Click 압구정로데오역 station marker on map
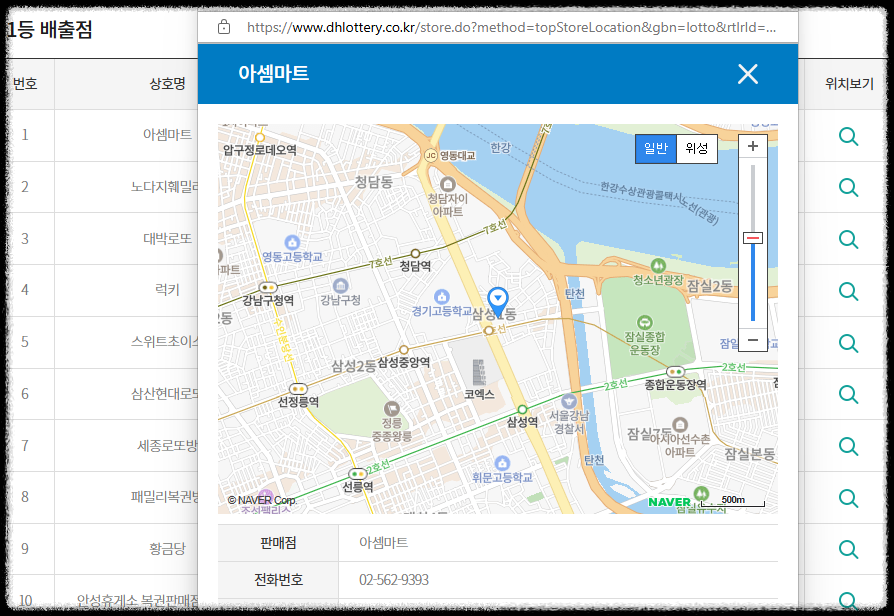894x616 pixels. 260,137
